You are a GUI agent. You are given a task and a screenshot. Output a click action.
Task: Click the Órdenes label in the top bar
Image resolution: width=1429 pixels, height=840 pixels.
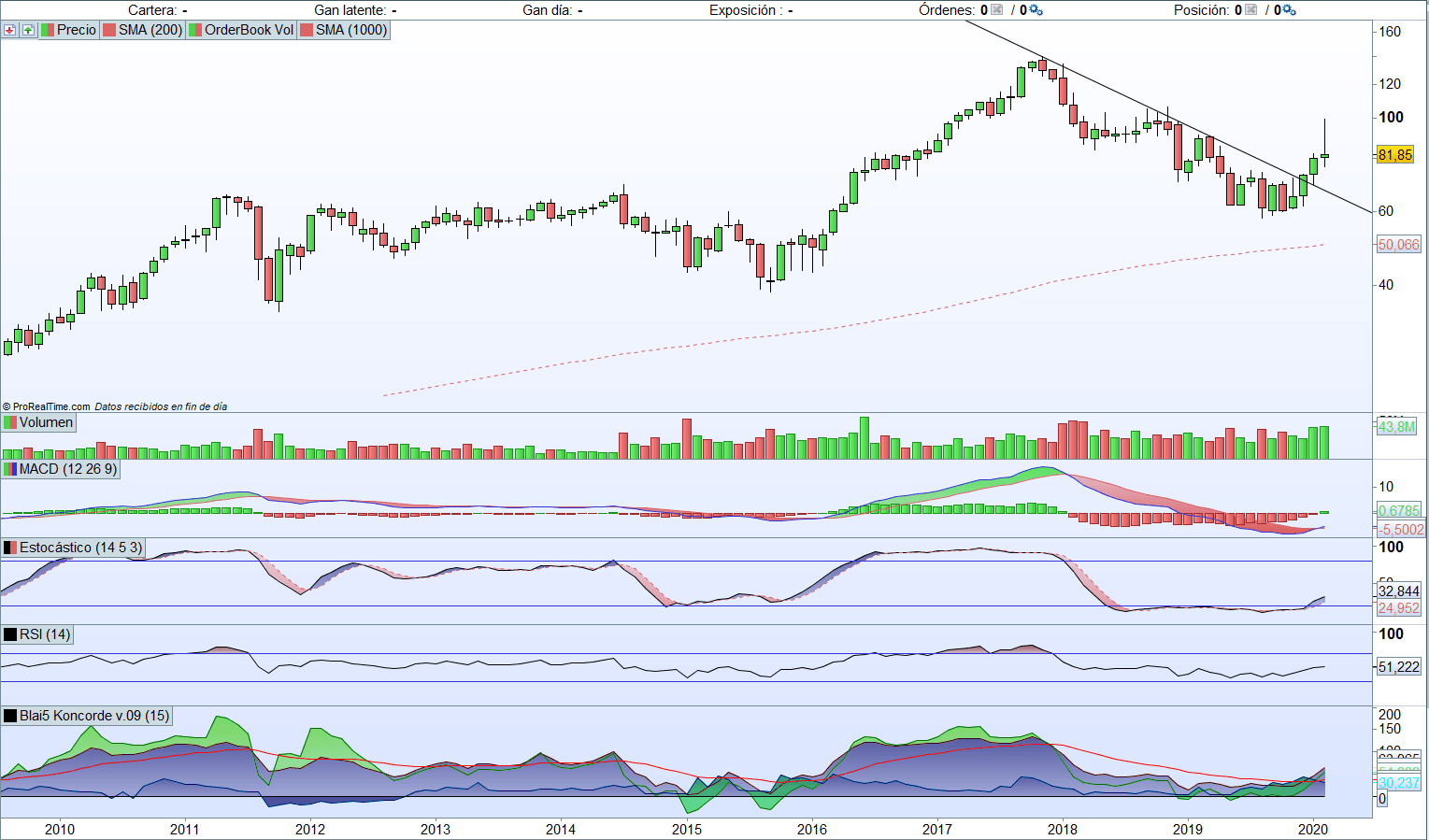coord(947,10)
